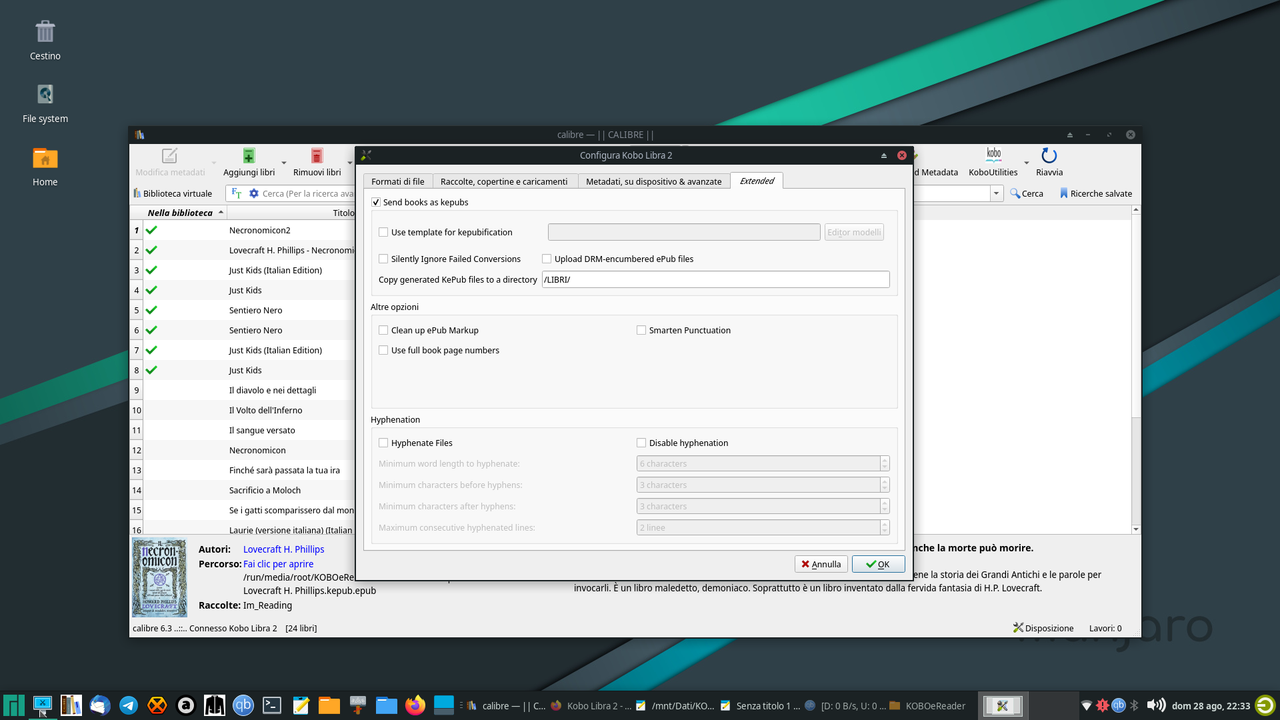Screen dimensions: 1280x720
Task: Click the network wifi tray icon
Action: (x=1087, y=705)
